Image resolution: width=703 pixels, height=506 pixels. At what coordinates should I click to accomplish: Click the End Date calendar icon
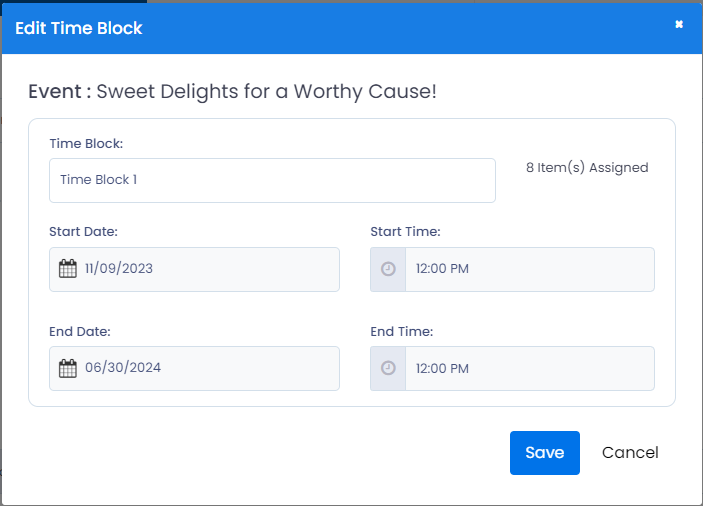click(68, 368)
